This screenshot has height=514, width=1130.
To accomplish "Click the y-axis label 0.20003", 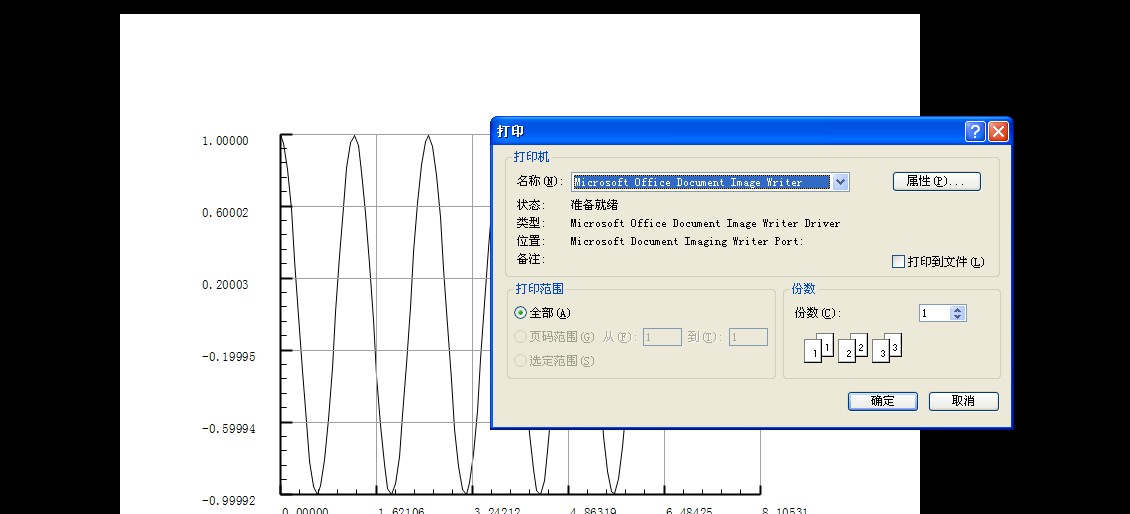I will click(225, 285).
